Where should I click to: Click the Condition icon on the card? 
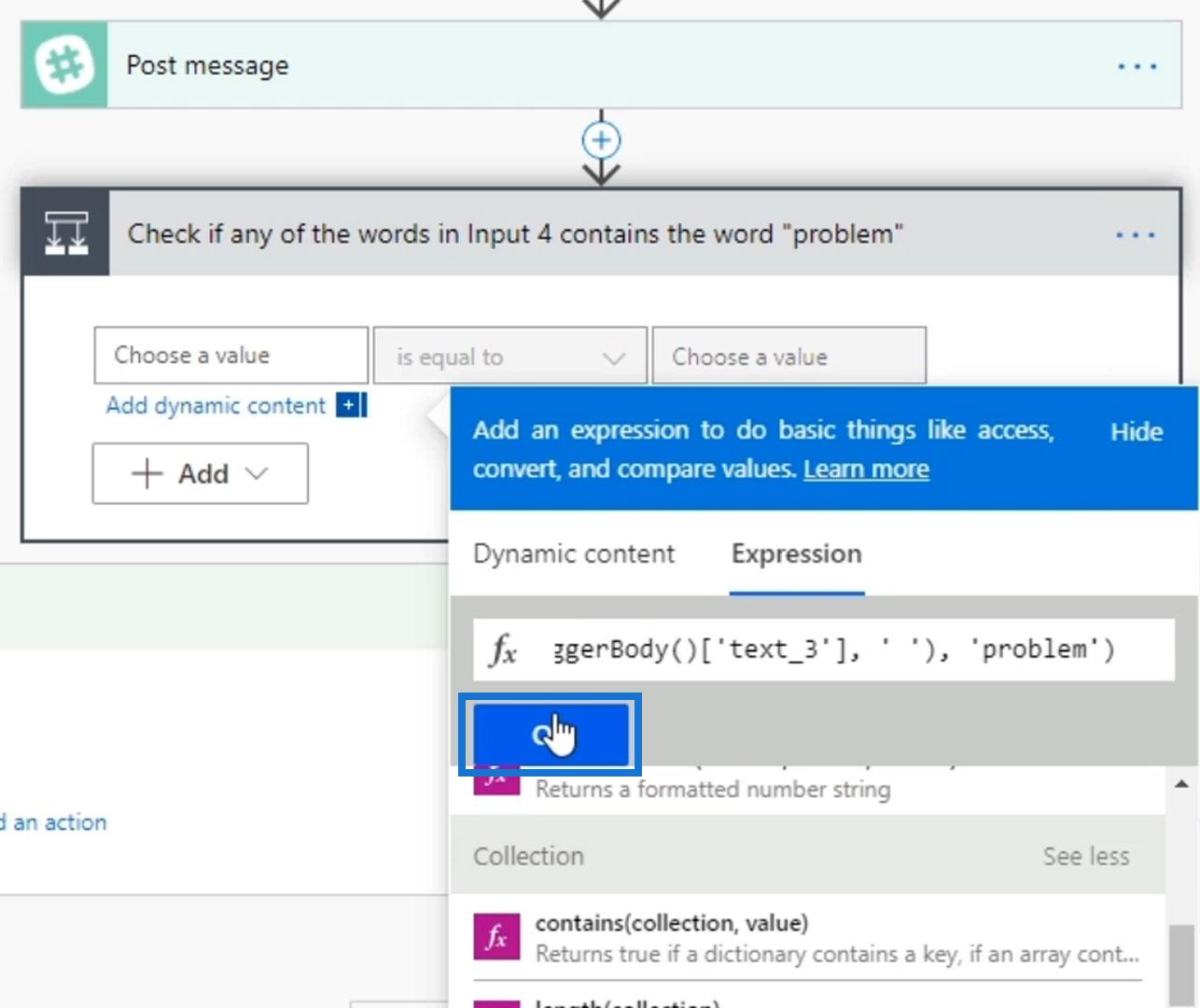coord(65,233)
